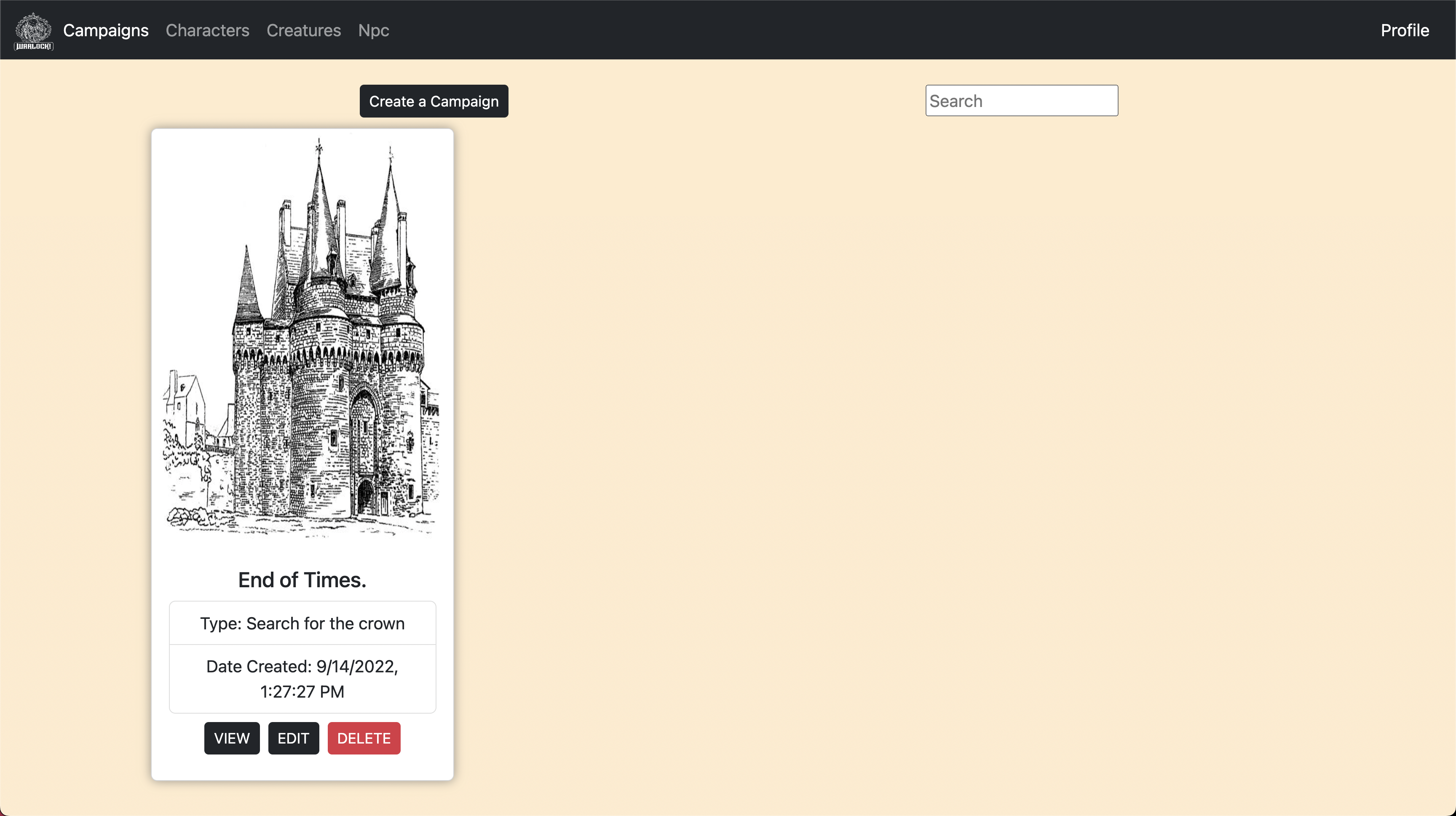Click the Warlock logo in the navbar
Image resolution: width=1456 pixels, height=816 pixels.
[x=33, y=30]
